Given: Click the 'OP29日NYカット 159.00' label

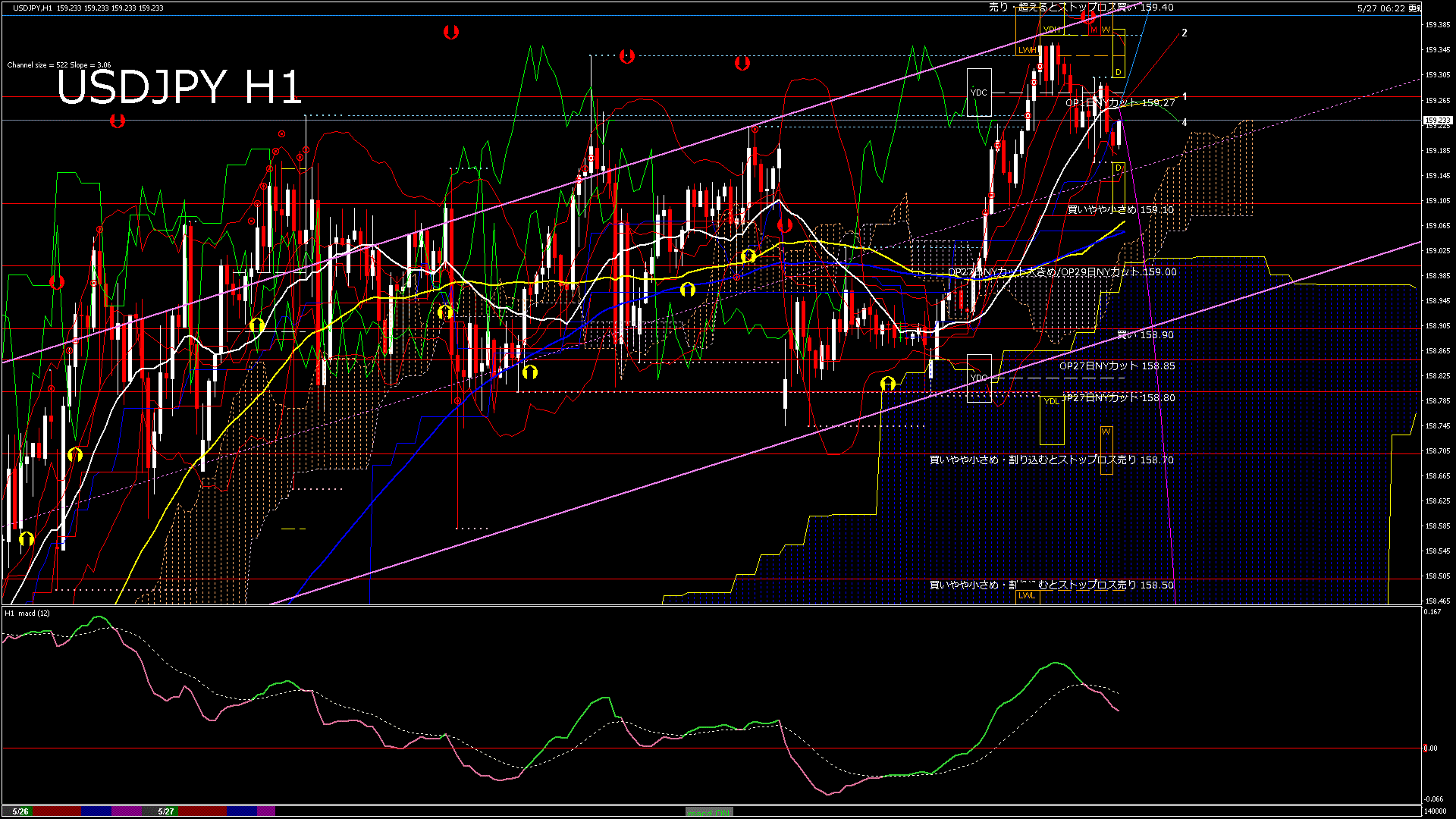Looking at the screenshot, I should point(1119,272).
